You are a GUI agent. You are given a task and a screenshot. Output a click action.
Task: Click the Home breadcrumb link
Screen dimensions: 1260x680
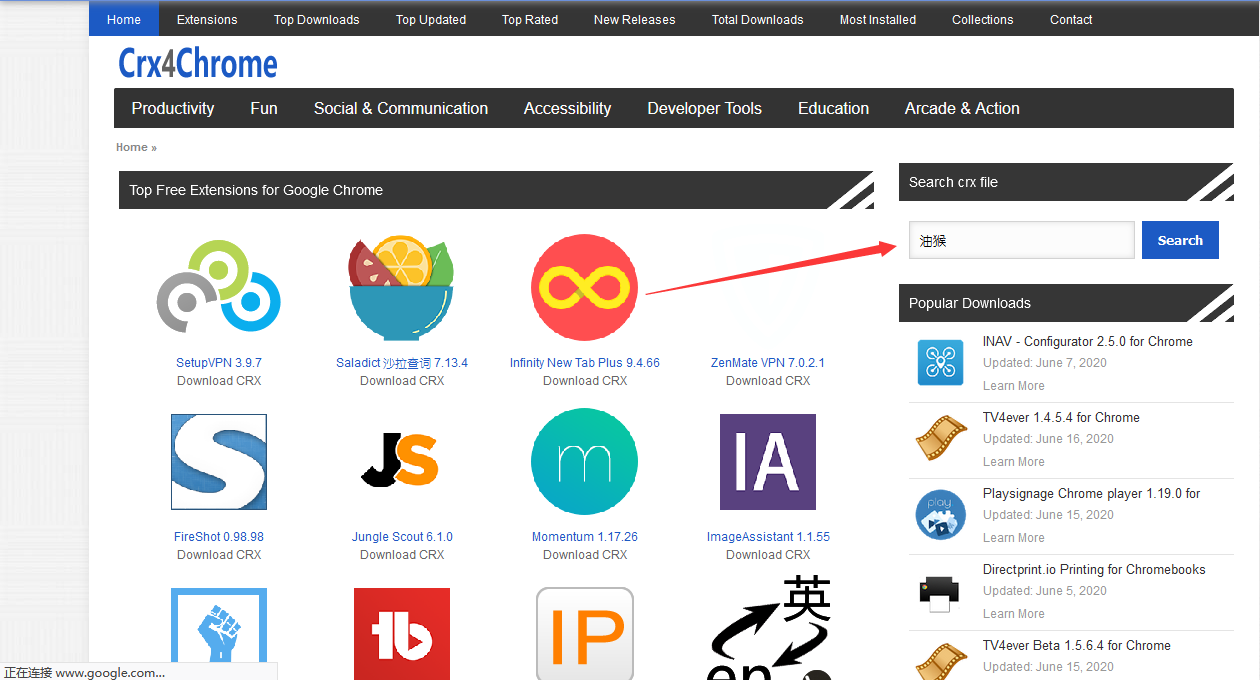pyautogui.click(x=132, y=147)
